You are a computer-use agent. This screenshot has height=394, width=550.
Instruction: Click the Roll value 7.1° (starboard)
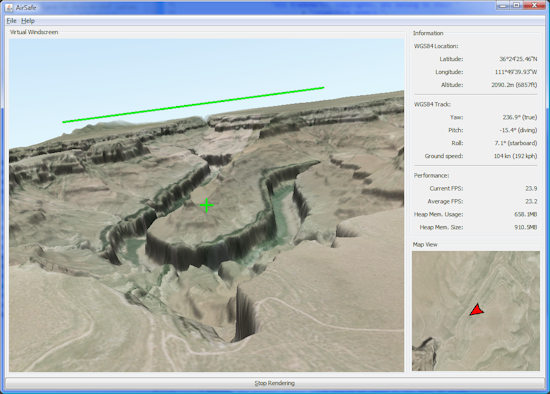(516, 143)
